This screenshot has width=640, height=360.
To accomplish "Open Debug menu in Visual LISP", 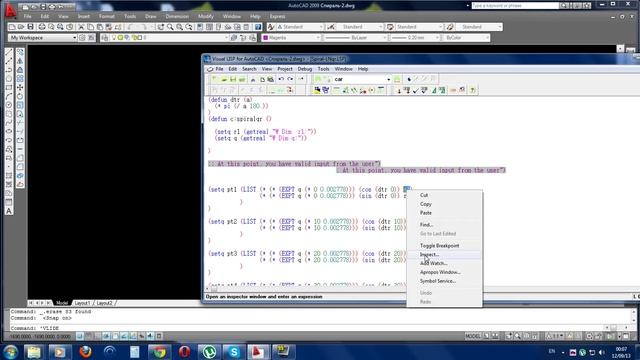I will click(304, 69).
